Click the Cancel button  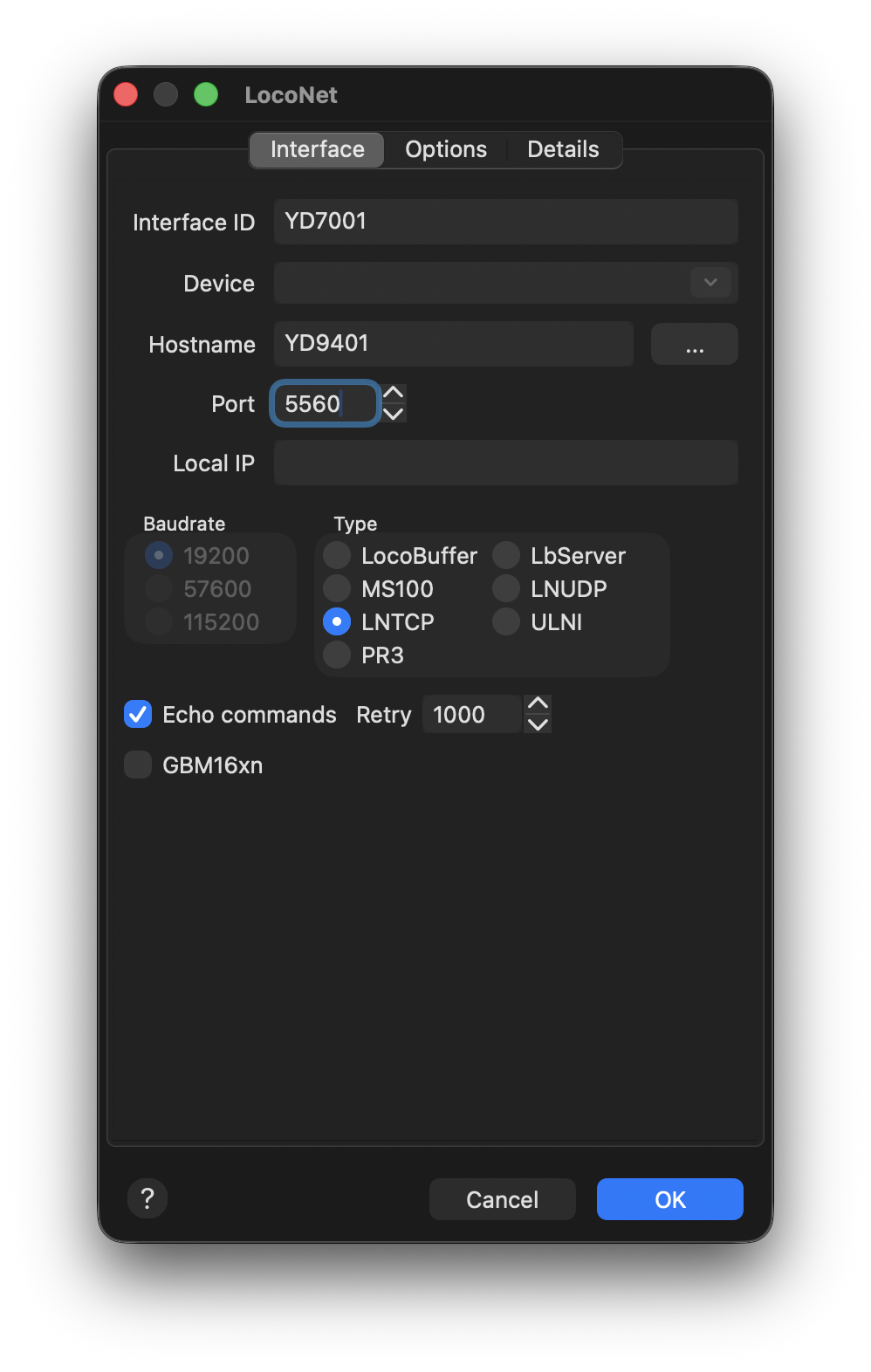tap(502, 1199)
